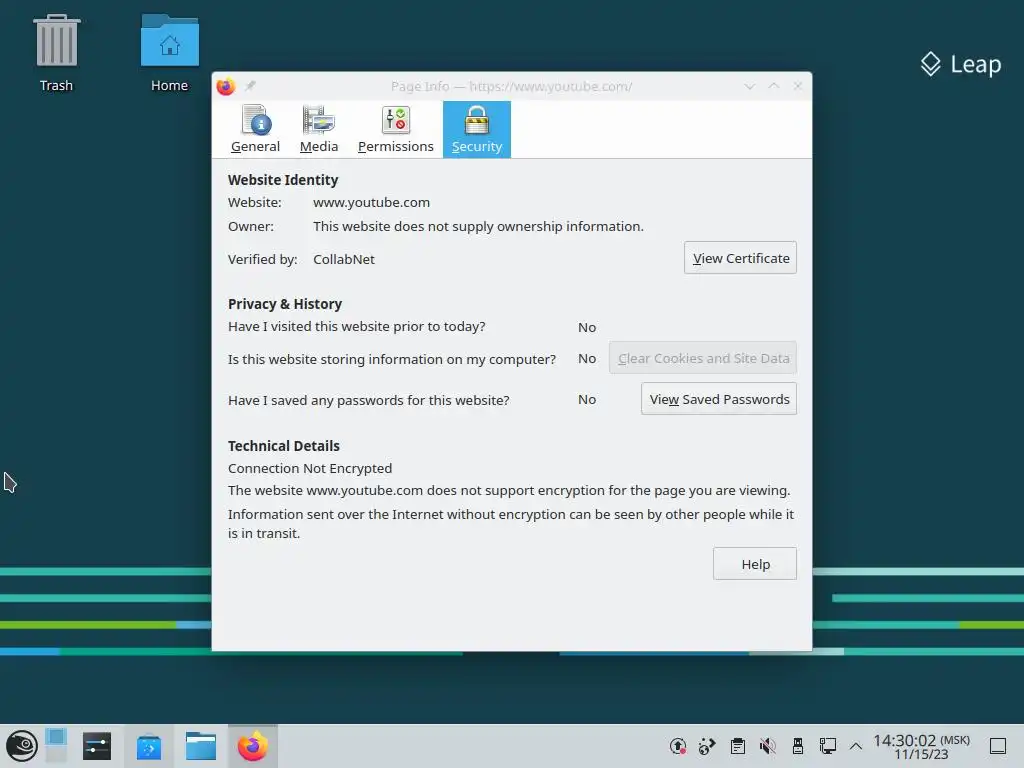The height and width of the screenshot is (768, 1024).
Task: Select the Security tab
Action: (x=477, y=129)
